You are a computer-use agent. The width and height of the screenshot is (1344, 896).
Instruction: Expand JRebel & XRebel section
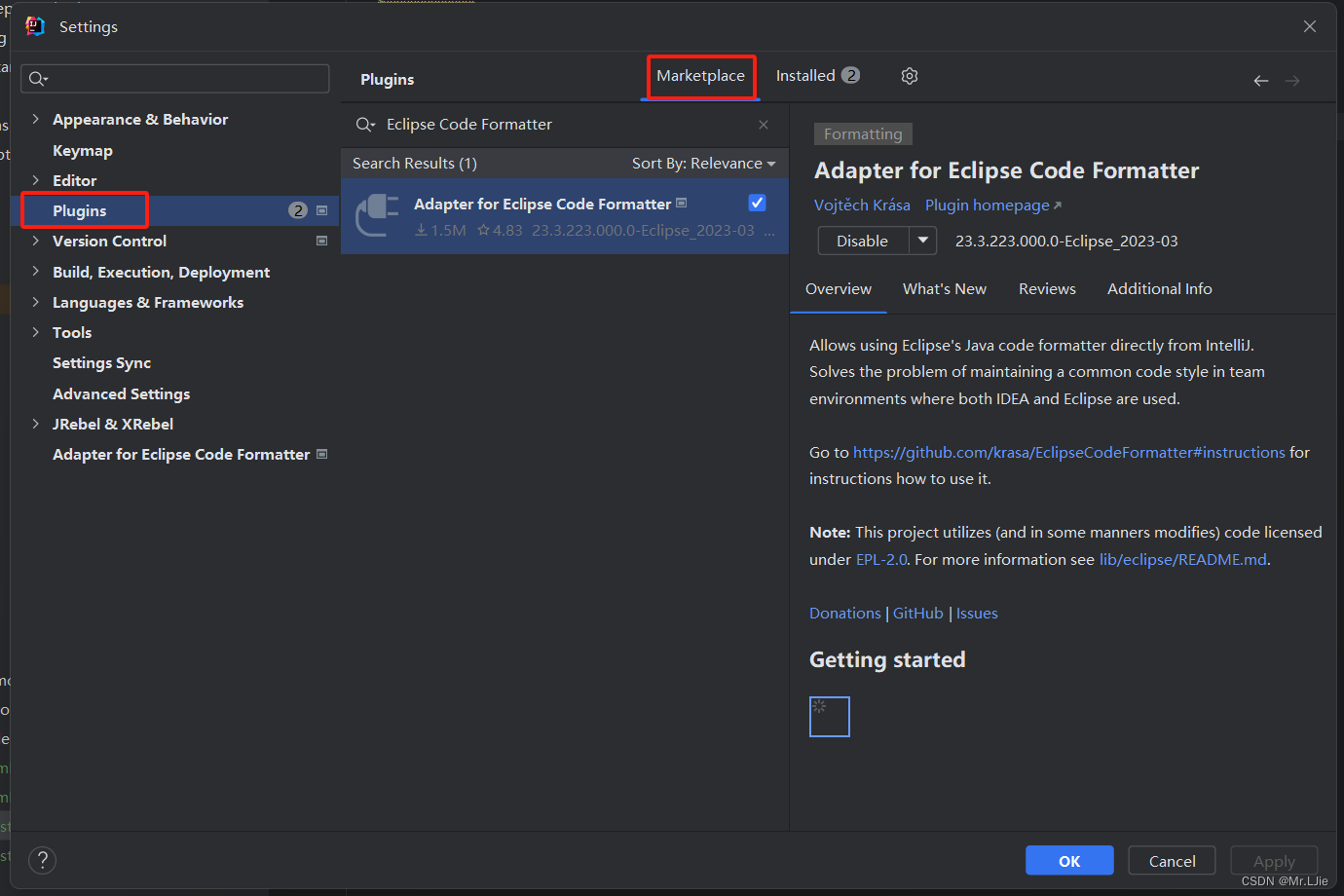tap(36, 424)
